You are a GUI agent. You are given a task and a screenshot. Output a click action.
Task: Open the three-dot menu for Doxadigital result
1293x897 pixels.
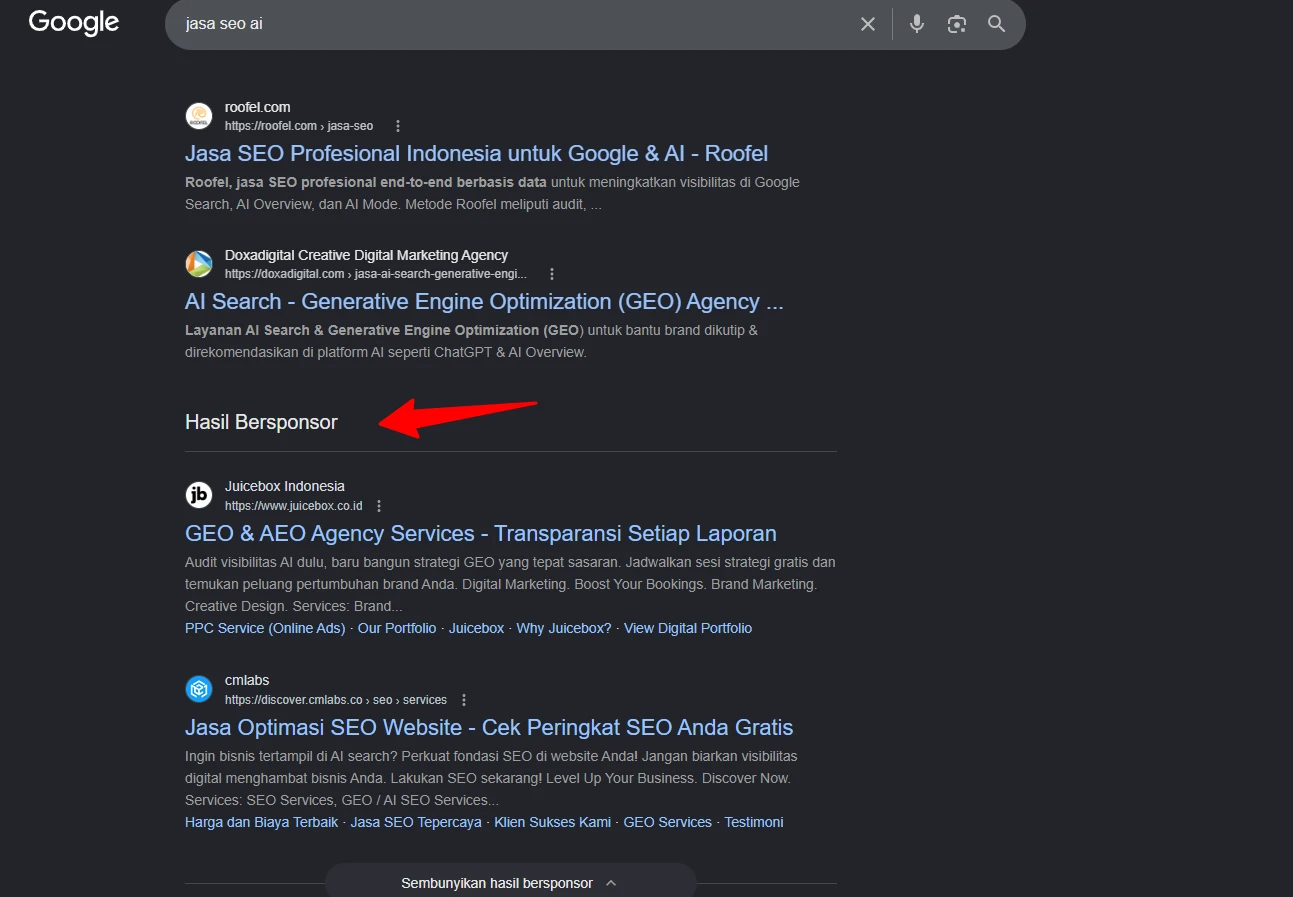click(552, 274)
